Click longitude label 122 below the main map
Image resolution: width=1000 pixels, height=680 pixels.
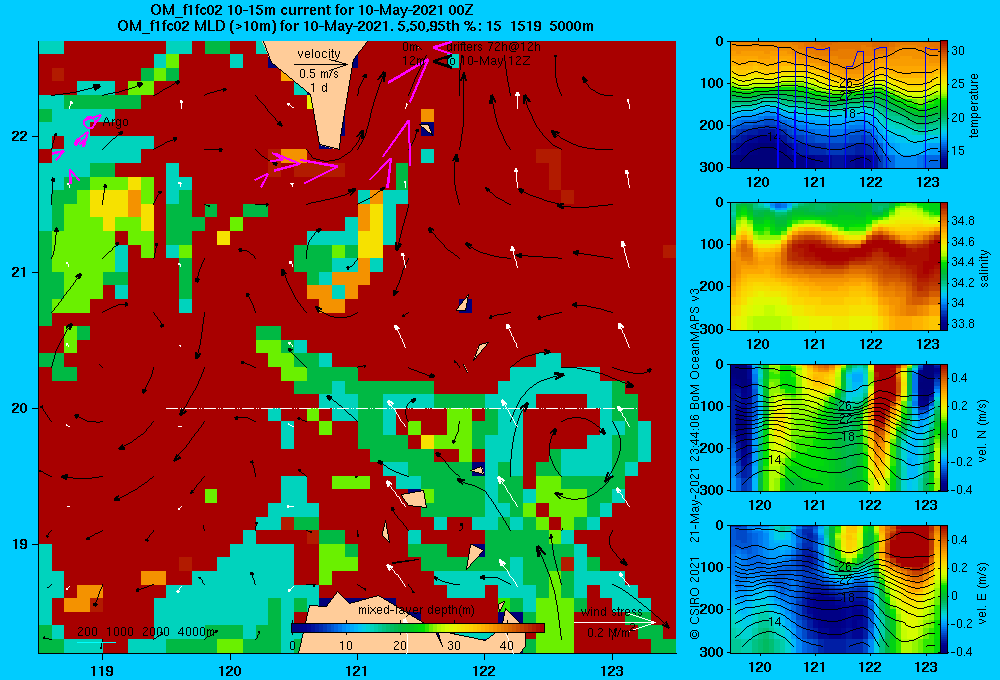[485, 670]
